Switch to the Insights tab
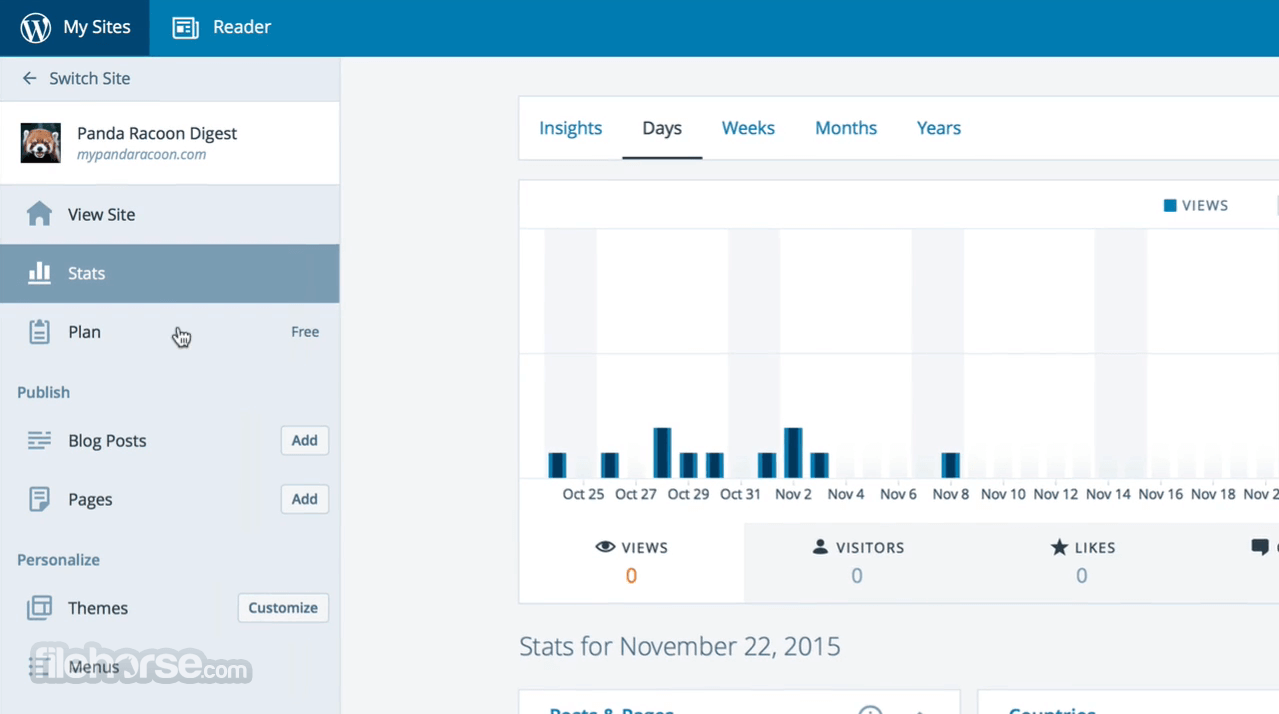Image resolution: width=1279 pixels, height=714 pixels. tap(570, 128)
